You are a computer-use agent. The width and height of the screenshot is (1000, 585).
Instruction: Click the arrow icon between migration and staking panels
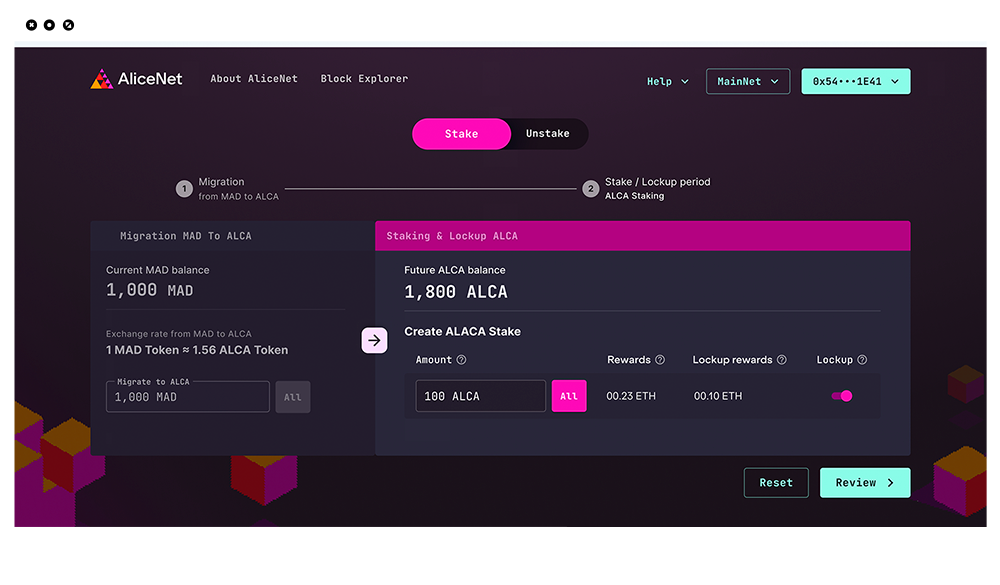tap(374, 340)
